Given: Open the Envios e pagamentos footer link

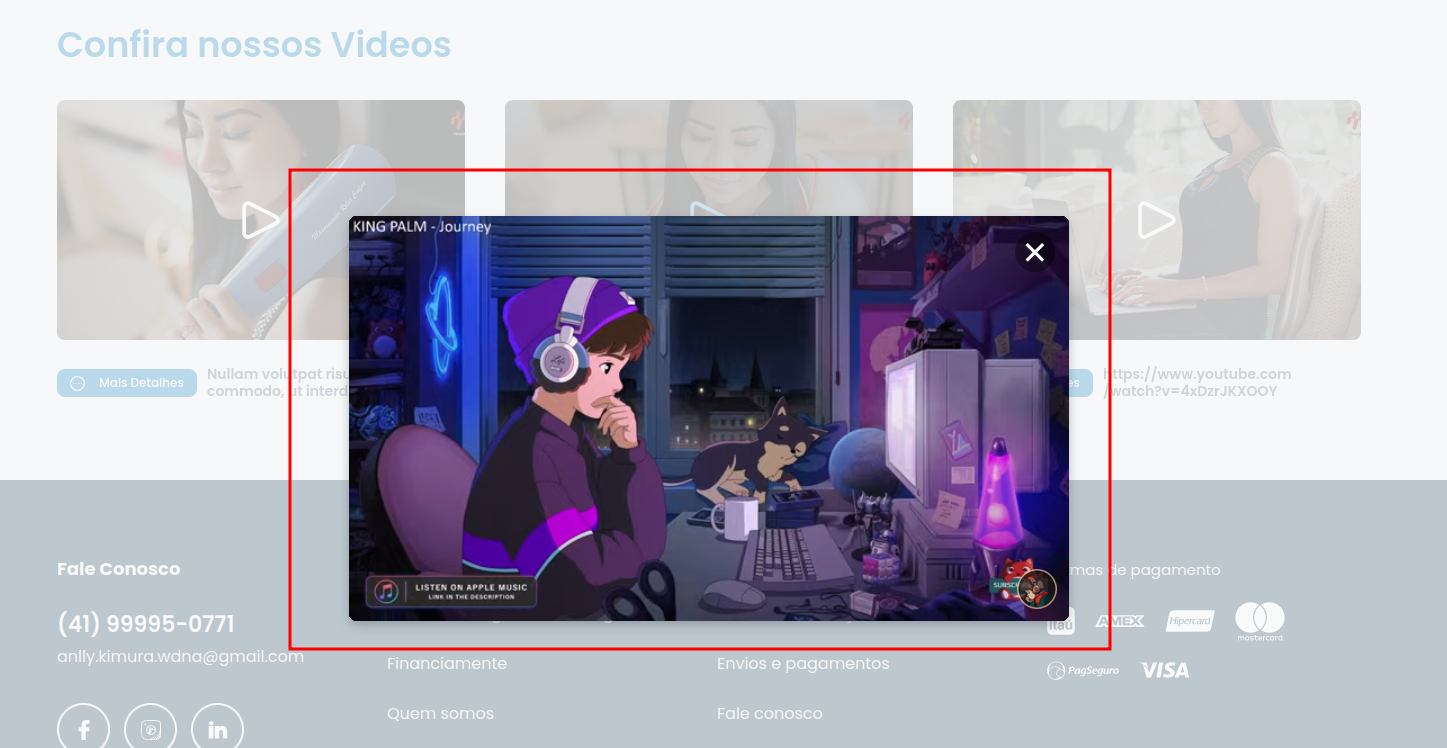Looking at the screenshot, I should pos(803,664).
